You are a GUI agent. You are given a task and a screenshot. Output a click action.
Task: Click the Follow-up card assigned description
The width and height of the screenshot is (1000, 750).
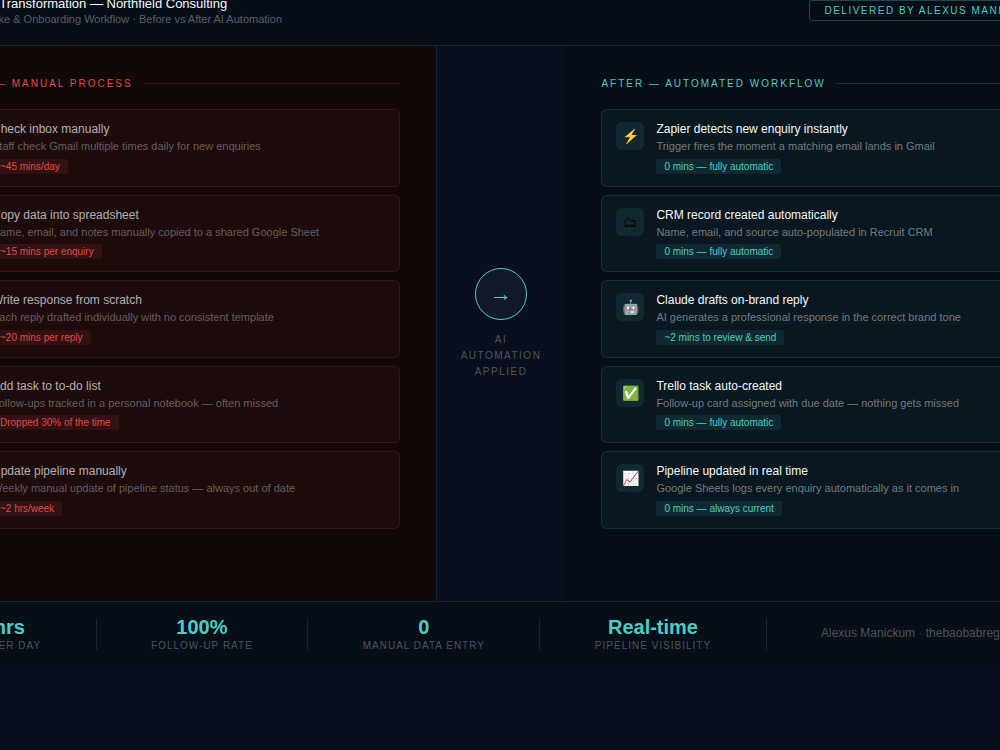pyautogui.click(x=807, y=403)
